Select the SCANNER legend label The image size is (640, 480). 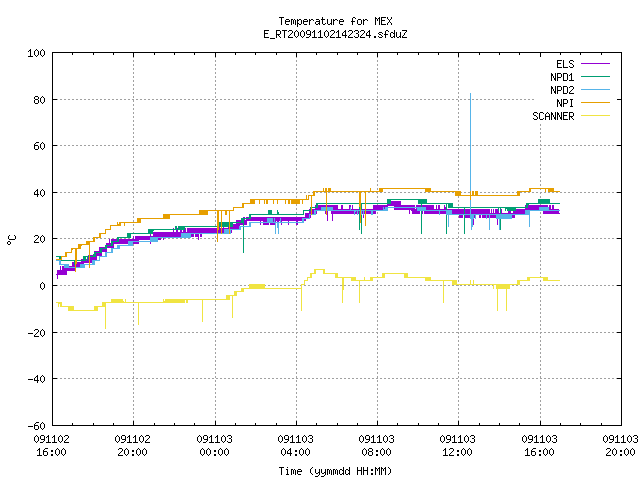click(x=553, y=116)
